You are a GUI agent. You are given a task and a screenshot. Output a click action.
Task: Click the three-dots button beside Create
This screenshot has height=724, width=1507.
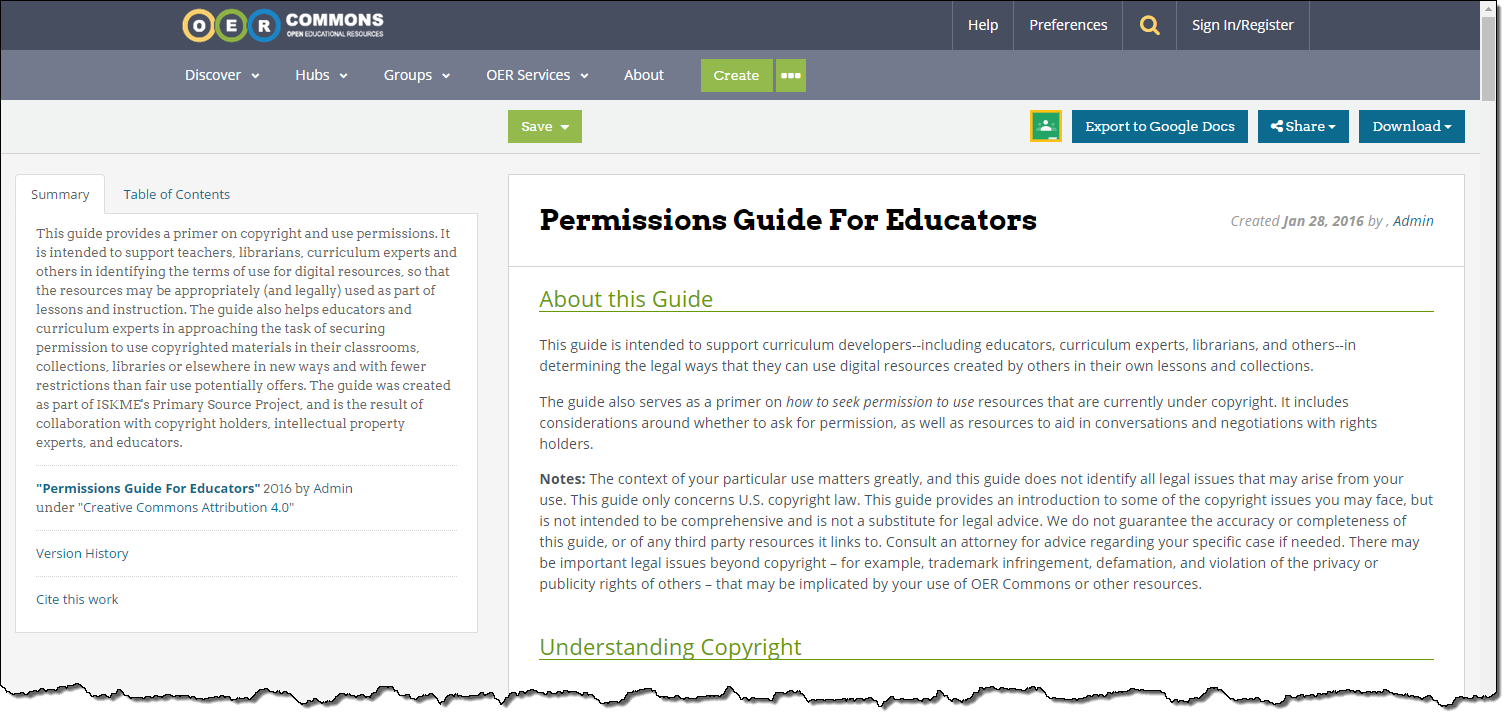point(791,76)
